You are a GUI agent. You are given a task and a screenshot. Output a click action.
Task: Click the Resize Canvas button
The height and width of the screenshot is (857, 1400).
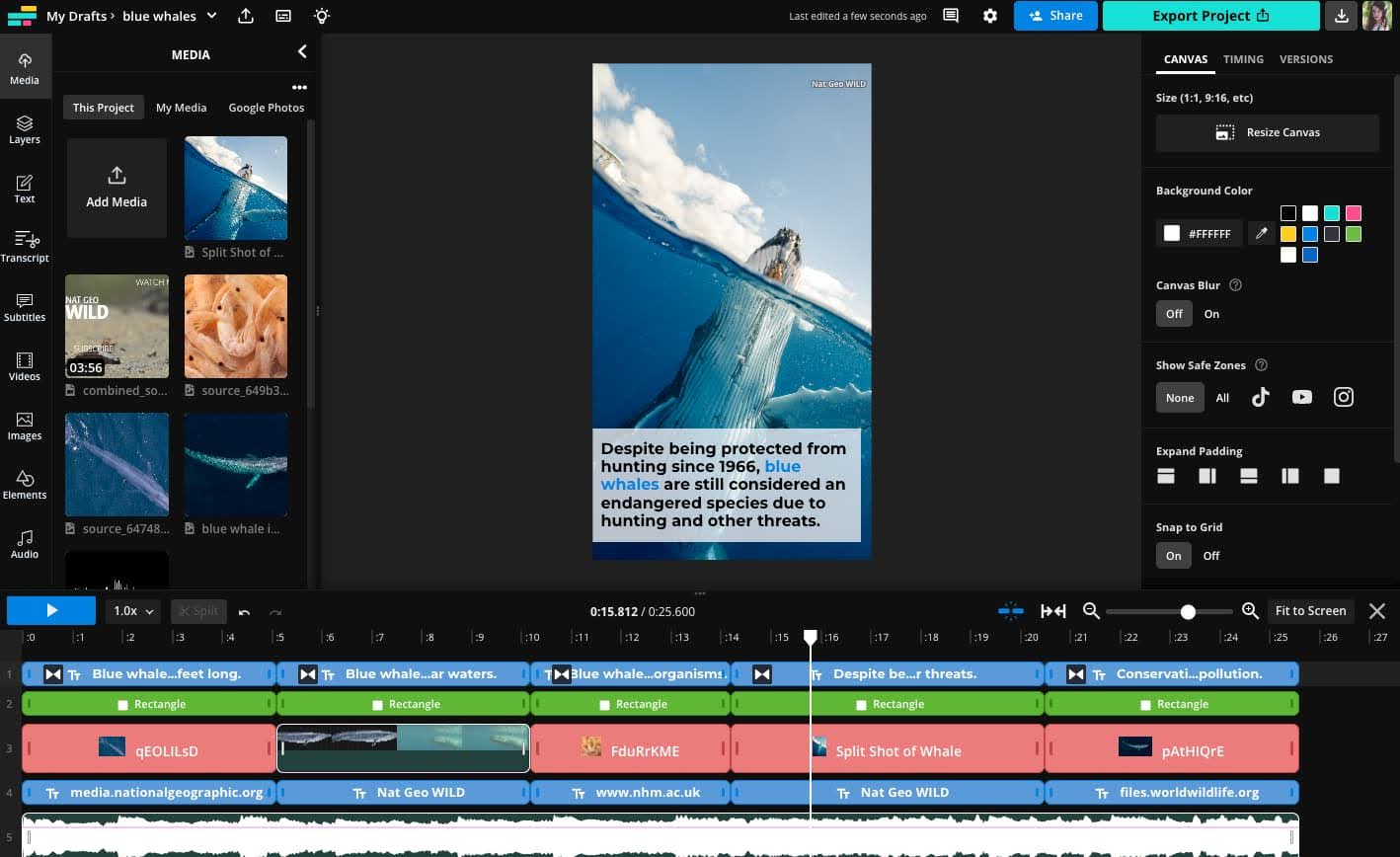(1267, 132)
